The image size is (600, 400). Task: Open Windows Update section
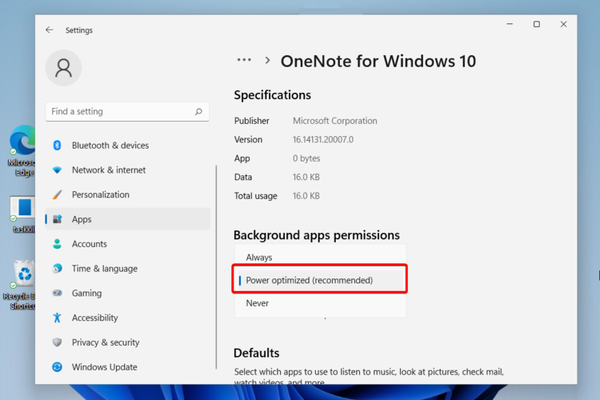104,367
